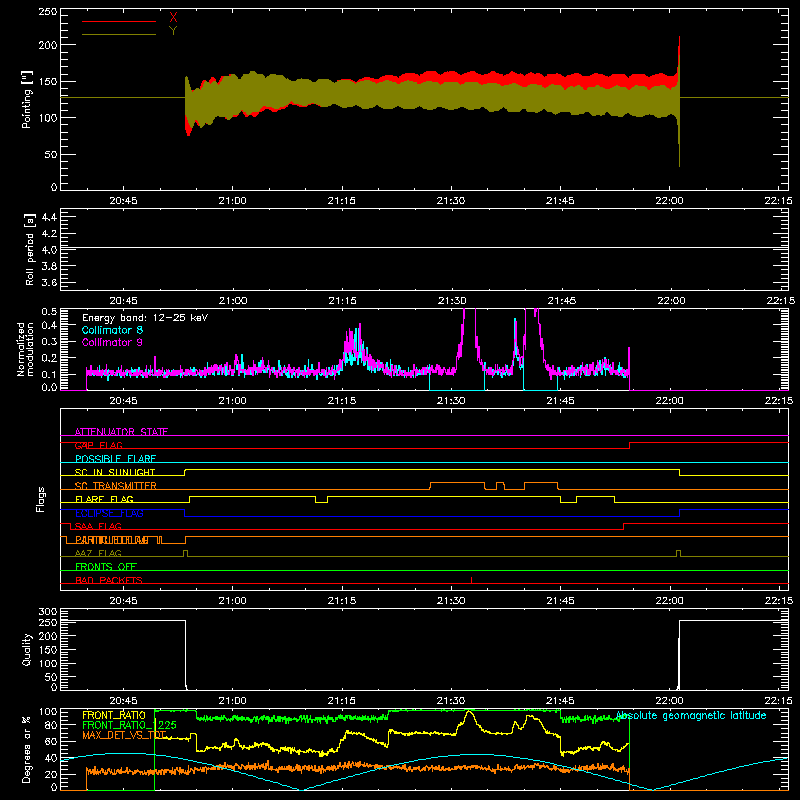Screen dimensions: 800x800
Task: Click the 'Degrees or %' axis title
Action: click(27, 749)
